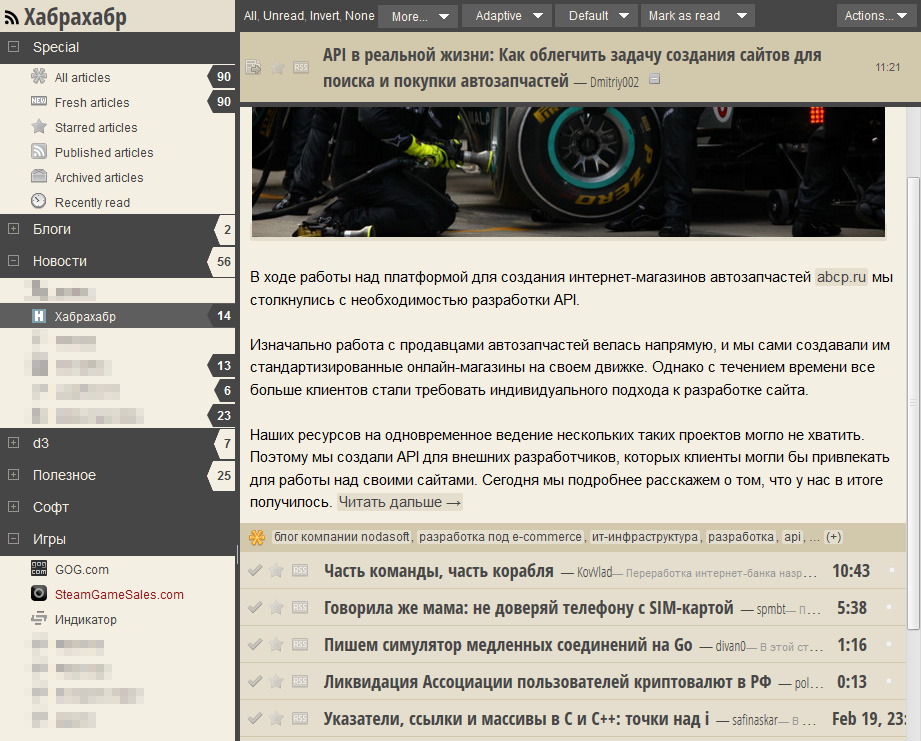Collapse the Special category

tap(14, 46)
